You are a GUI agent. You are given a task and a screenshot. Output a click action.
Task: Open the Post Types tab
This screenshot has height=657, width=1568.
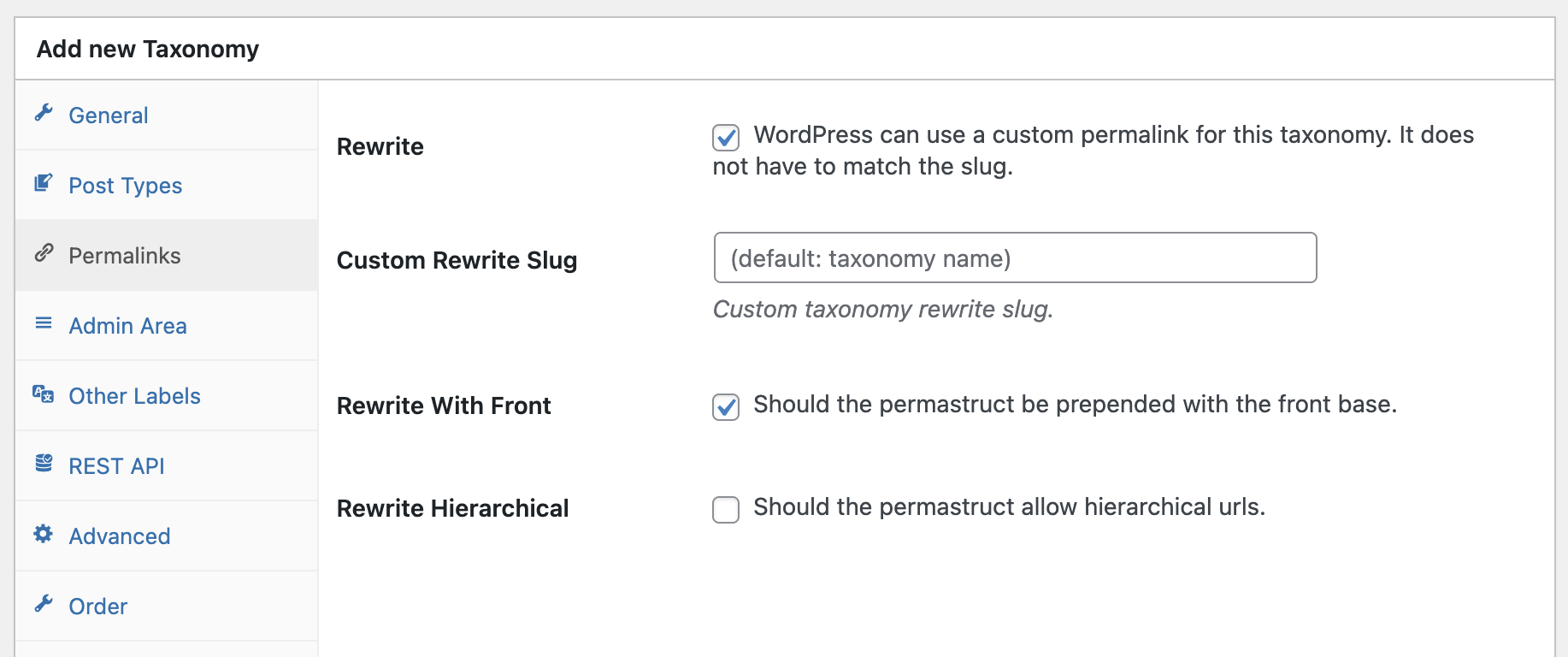coord(124,185)
